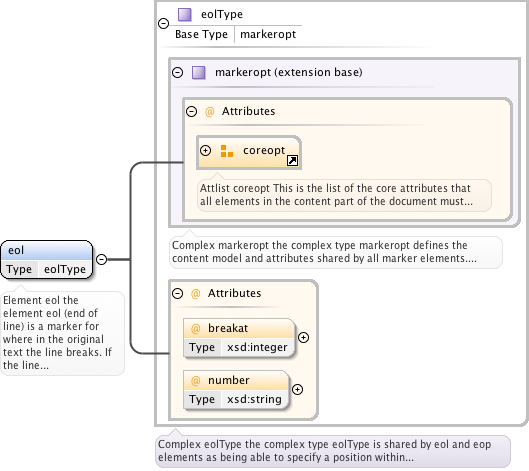
Task: Click the markeropt base type value
Action: click(x=268, y=34)
